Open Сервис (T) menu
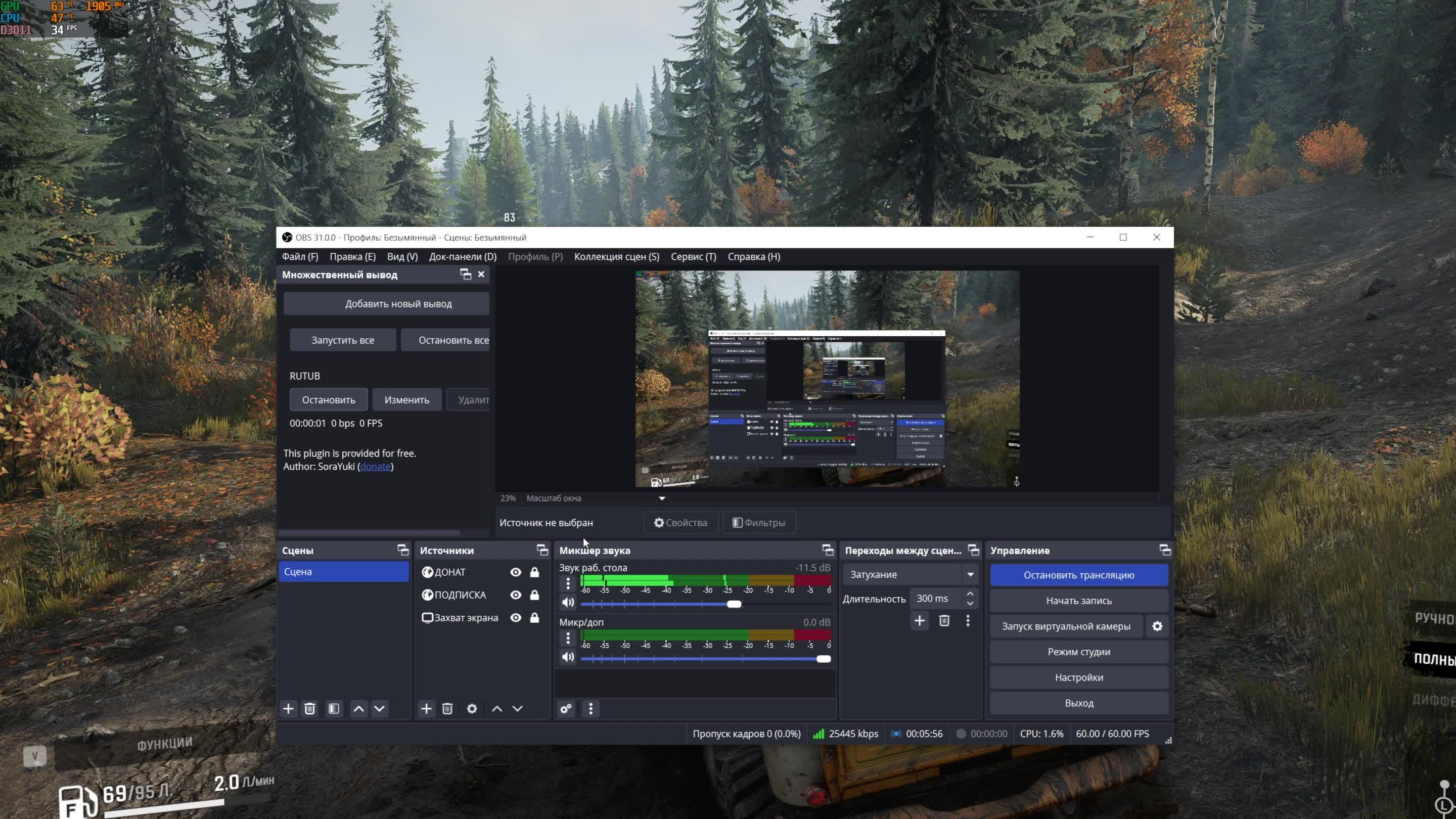Screen dimensions: 1456x819 coord(694,257)
